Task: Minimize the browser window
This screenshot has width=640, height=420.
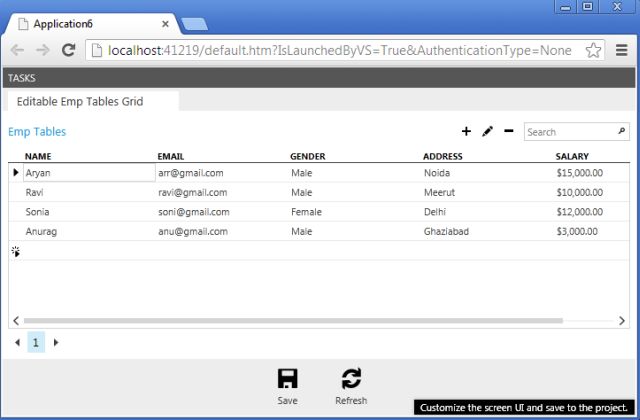Action: click(x=565, y=7)
